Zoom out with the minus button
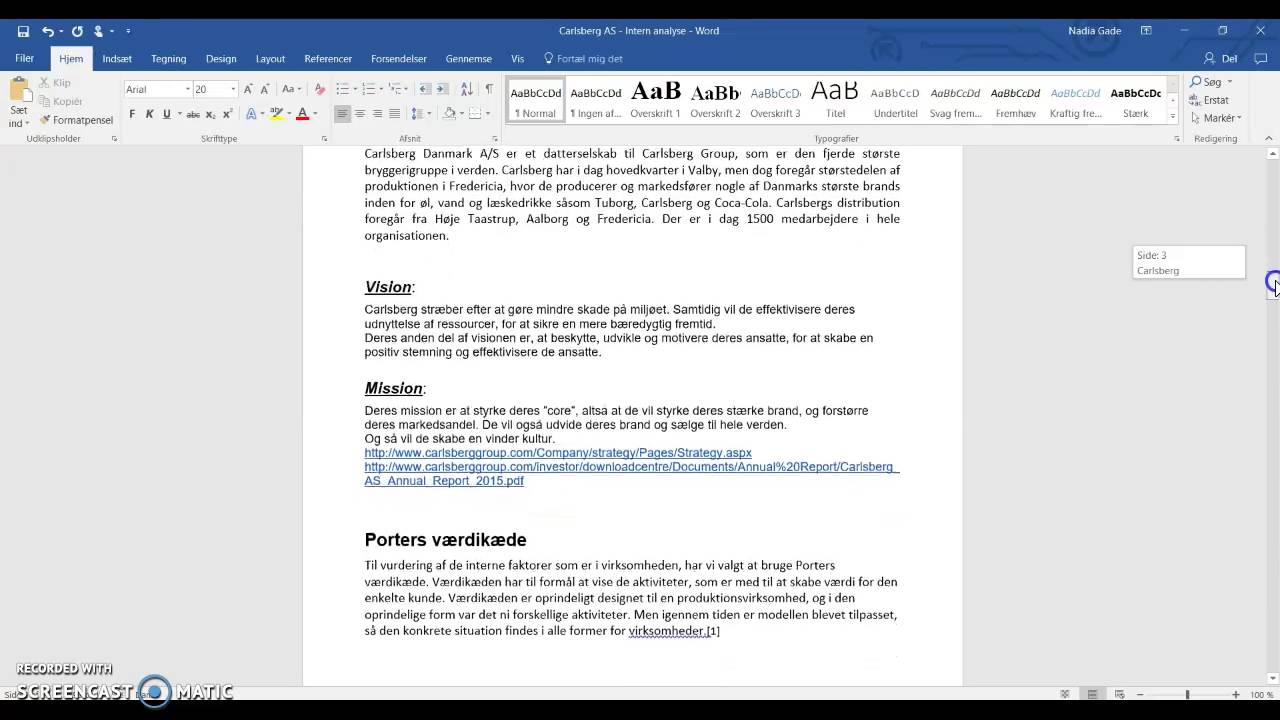 click(x=1141, y=694)
